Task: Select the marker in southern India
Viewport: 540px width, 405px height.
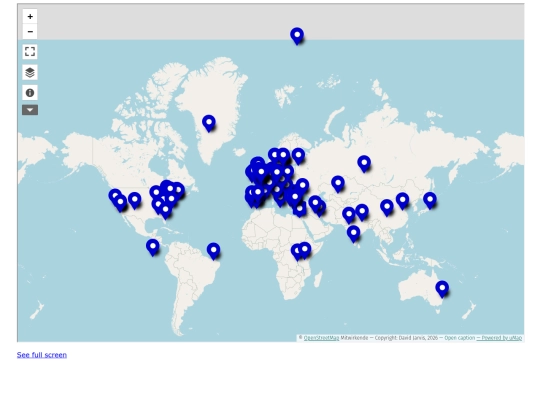Action: pos(353,234)
